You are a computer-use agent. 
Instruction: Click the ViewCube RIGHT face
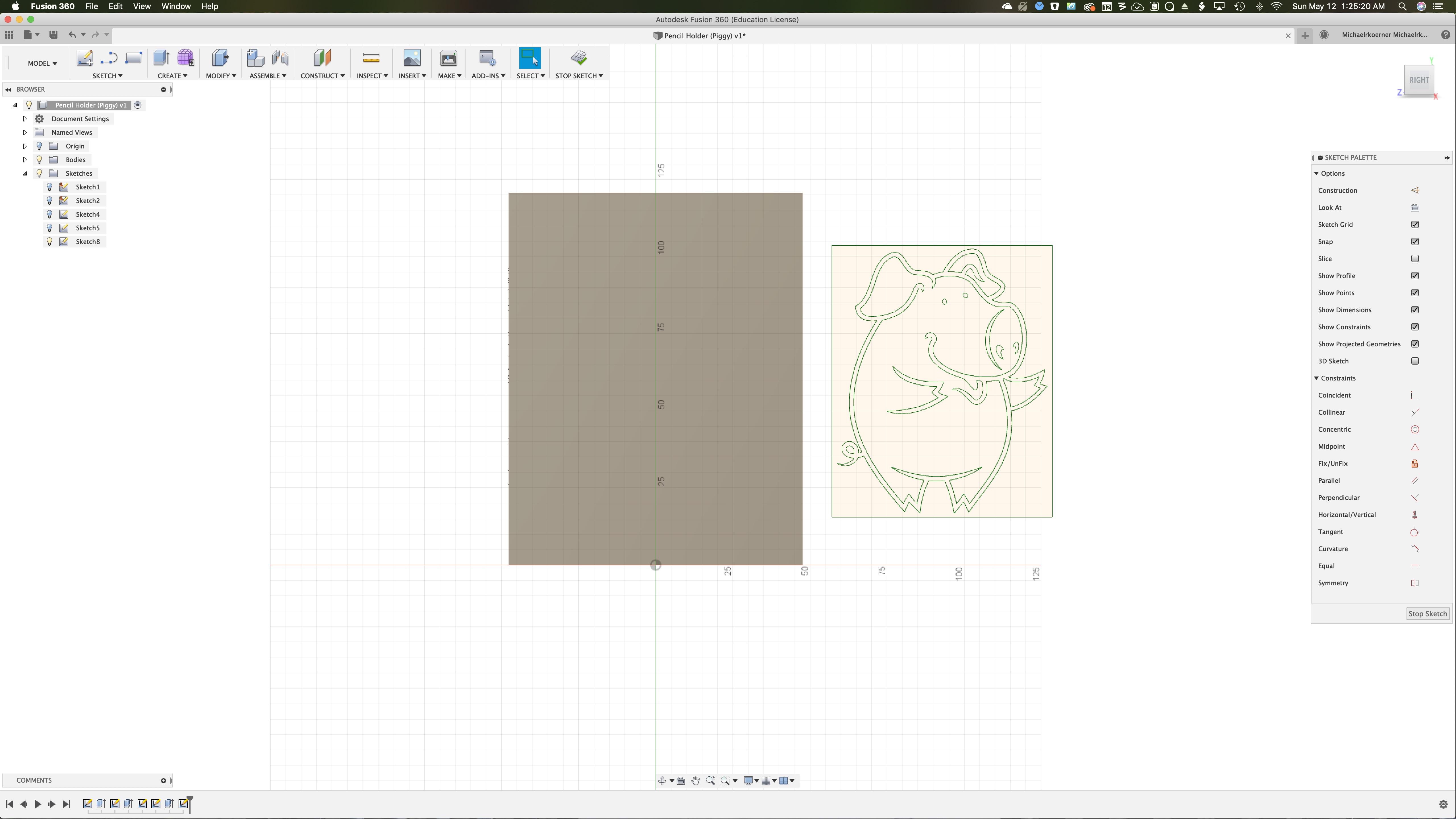tap(1419, 80)
